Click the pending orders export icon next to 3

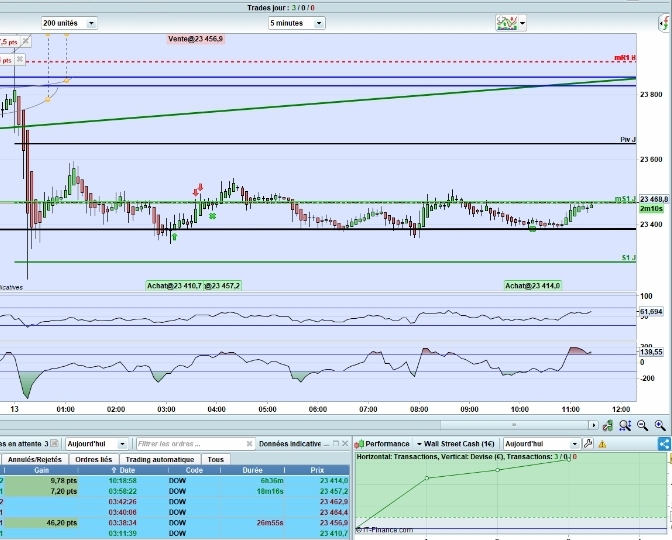click(x=54, y=443)
